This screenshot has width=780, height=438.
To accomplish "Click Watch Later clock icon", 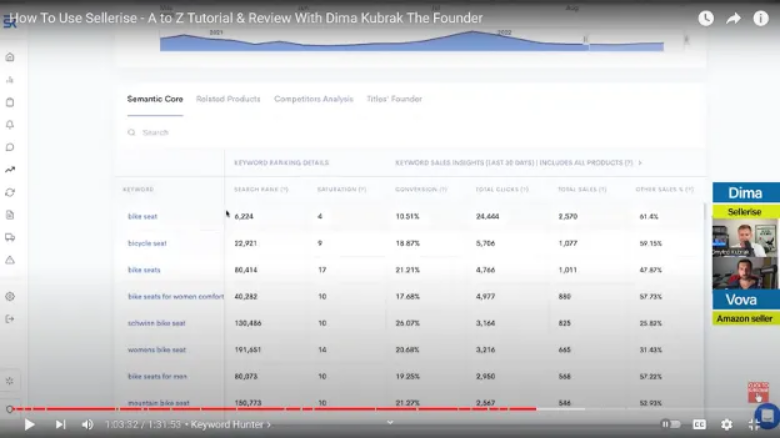I will (706, 18).
